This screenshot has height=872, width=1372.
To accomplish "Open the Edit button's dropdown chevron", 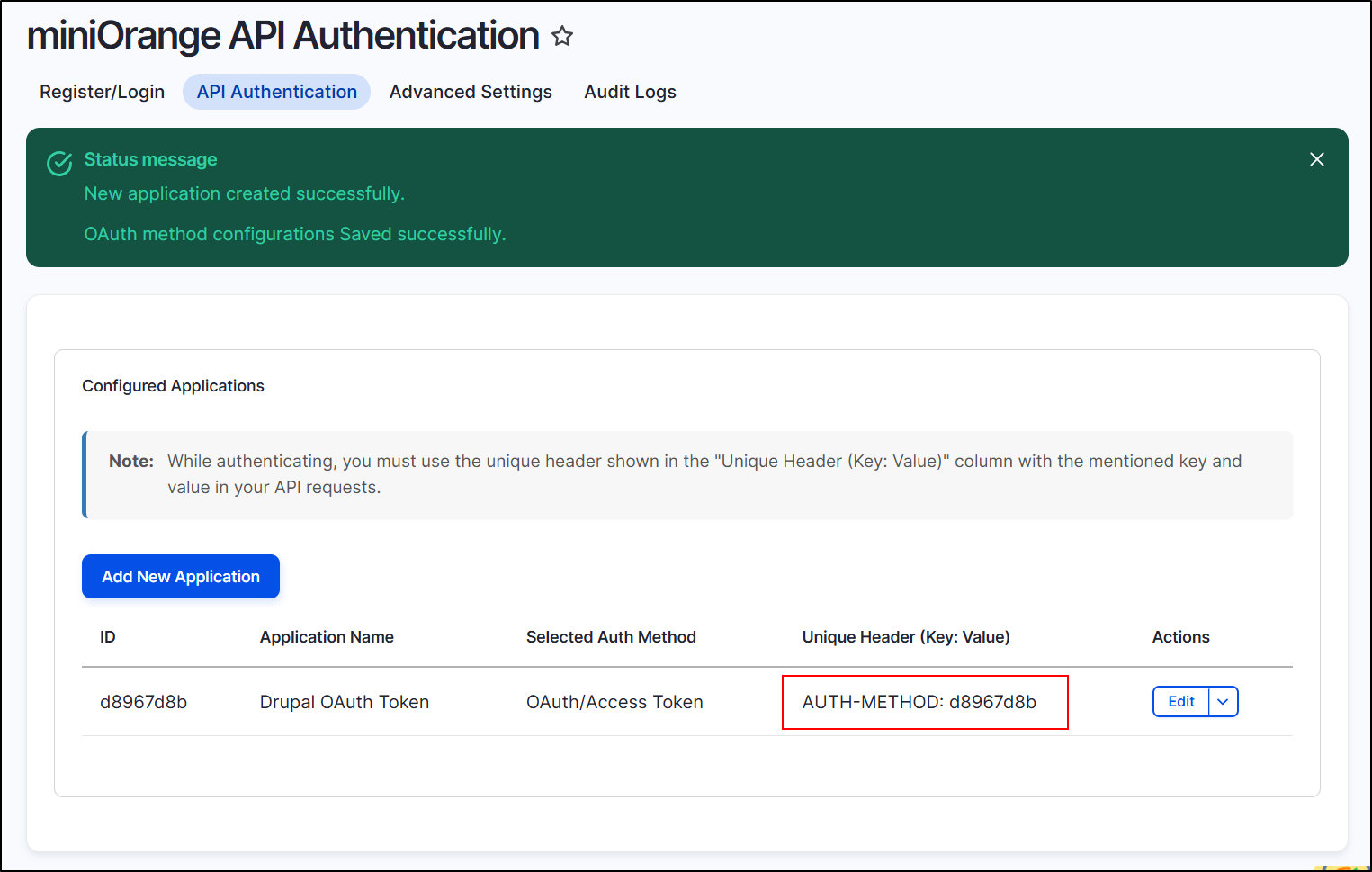I will tap(1222, 701).
